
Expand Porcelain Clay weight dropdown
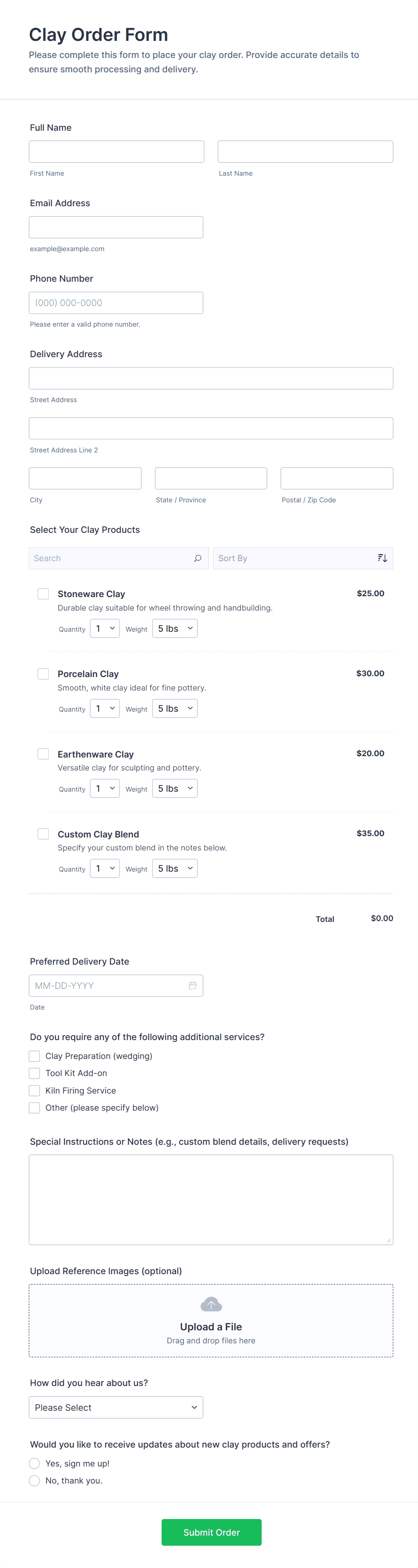175,709
